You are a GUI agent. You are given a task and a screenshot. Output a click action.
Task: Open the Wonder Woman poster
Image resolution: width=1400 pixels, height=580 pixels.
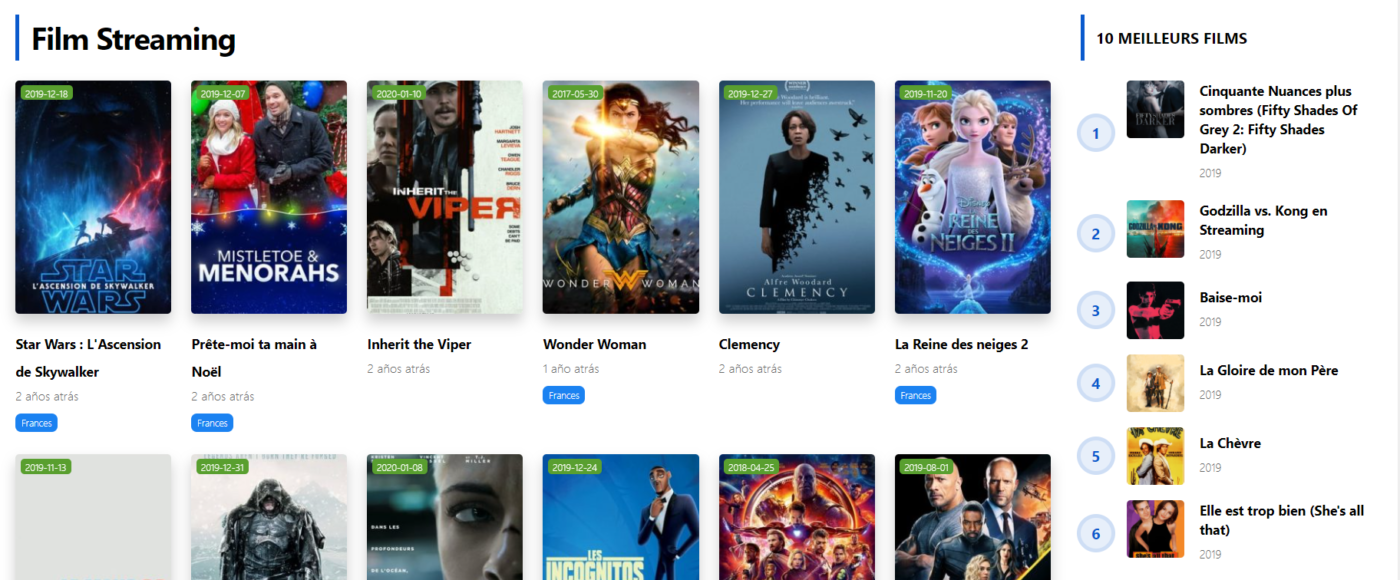pyautogui.click(x=621, y=197)
